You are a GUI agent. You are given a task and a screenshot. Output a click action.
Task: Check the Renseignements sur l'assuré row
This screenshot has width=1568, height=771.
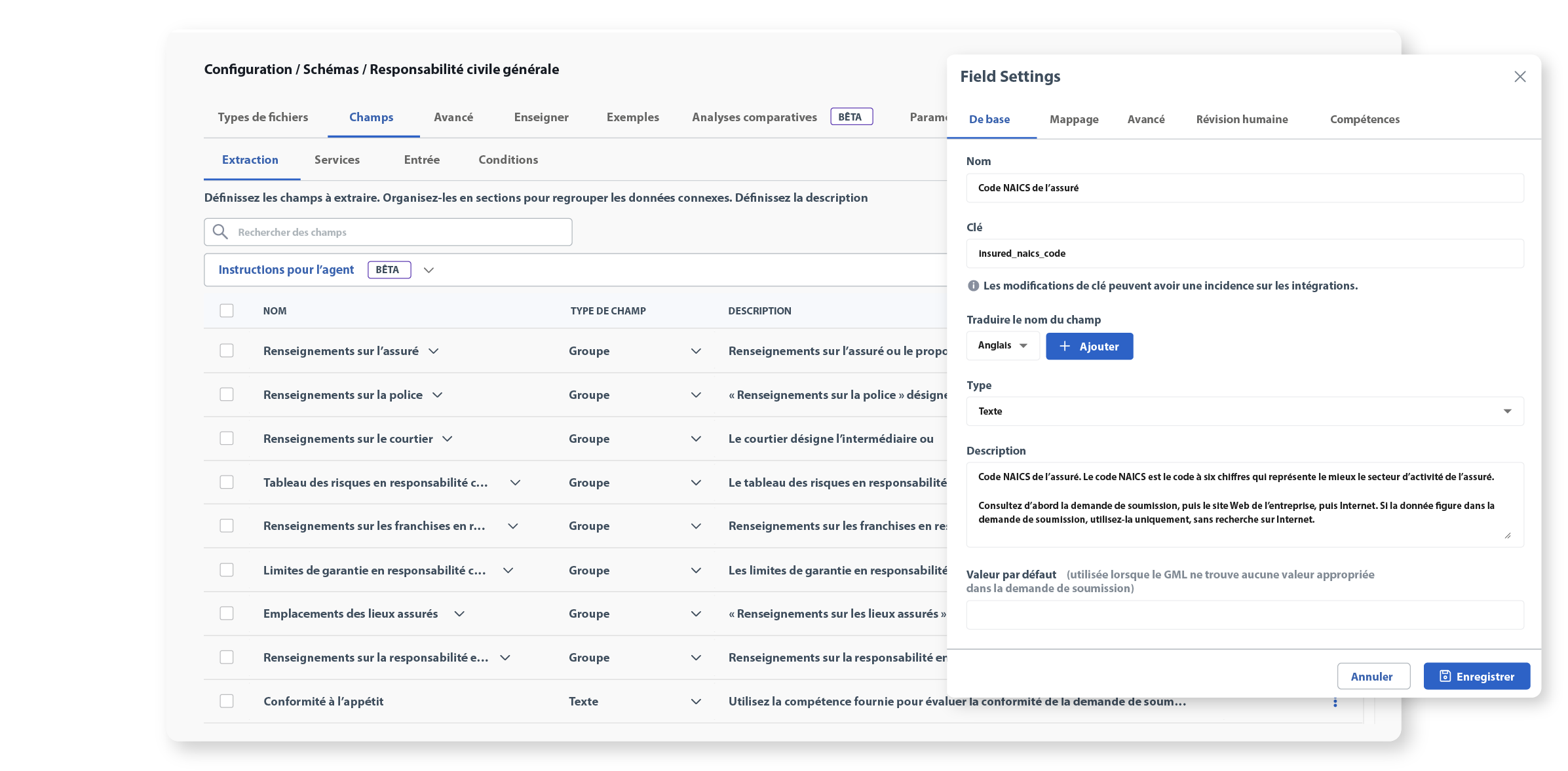tap(227, 350)
